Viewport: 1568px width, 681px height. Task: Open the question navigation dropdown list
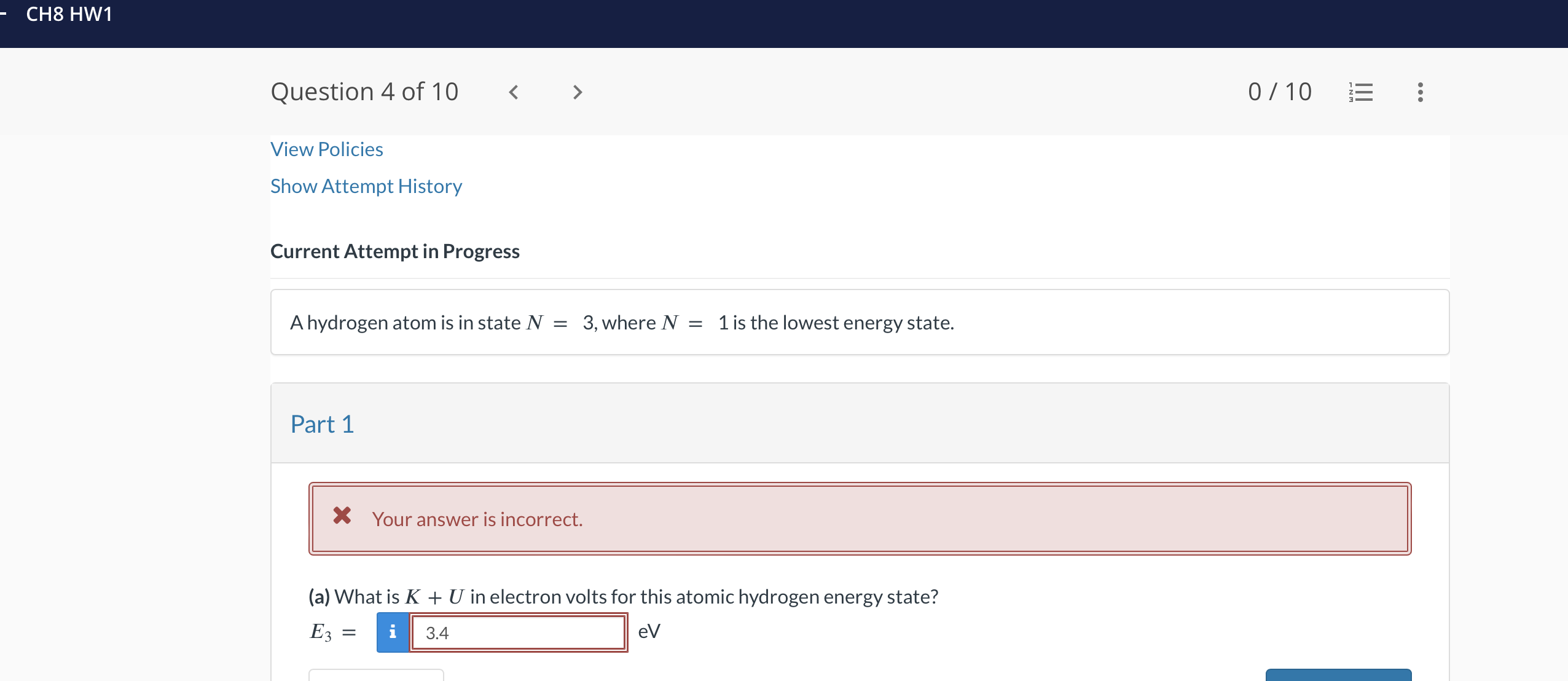coord(1360,91)
